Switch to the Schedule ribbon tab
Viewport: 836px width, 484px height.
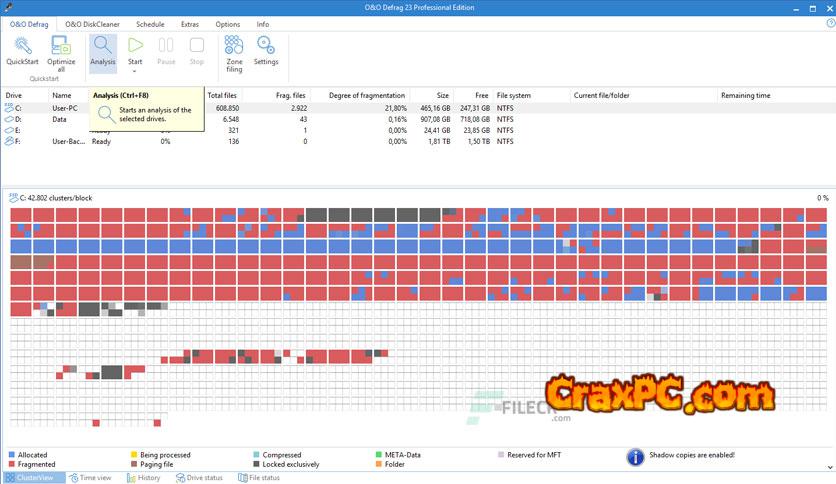[150, 23]
